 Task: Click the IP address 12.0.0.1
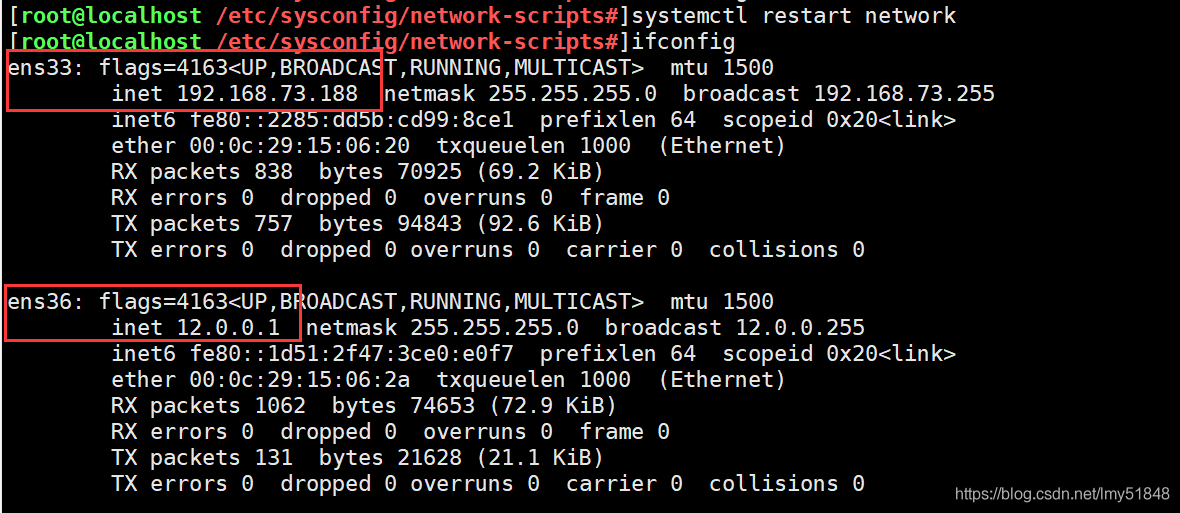pos(229,327)
